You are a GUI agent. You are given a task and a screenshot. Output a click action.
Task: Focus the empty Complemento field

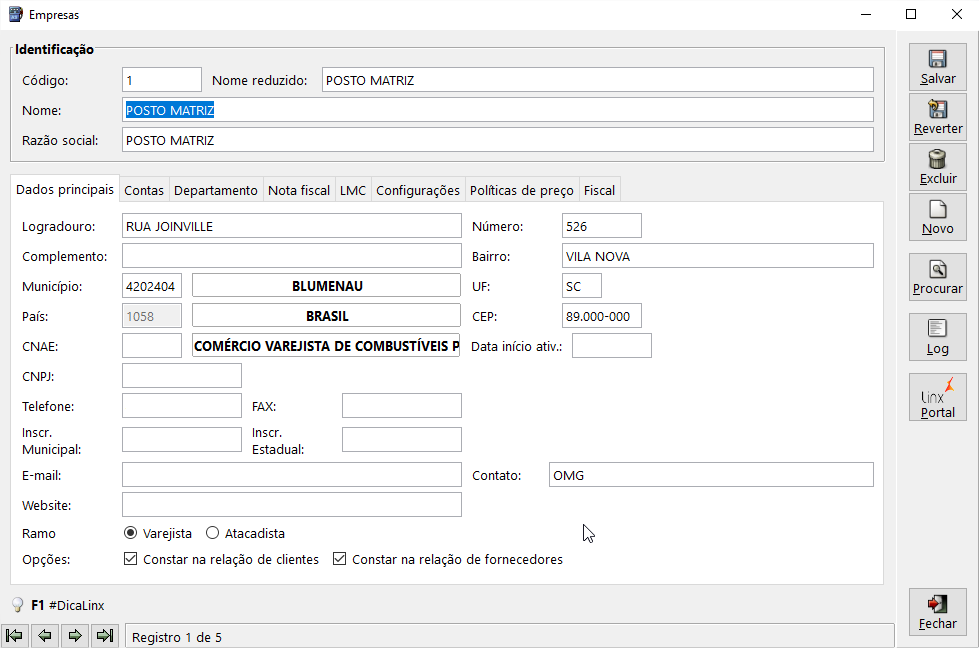click(292, 256)
